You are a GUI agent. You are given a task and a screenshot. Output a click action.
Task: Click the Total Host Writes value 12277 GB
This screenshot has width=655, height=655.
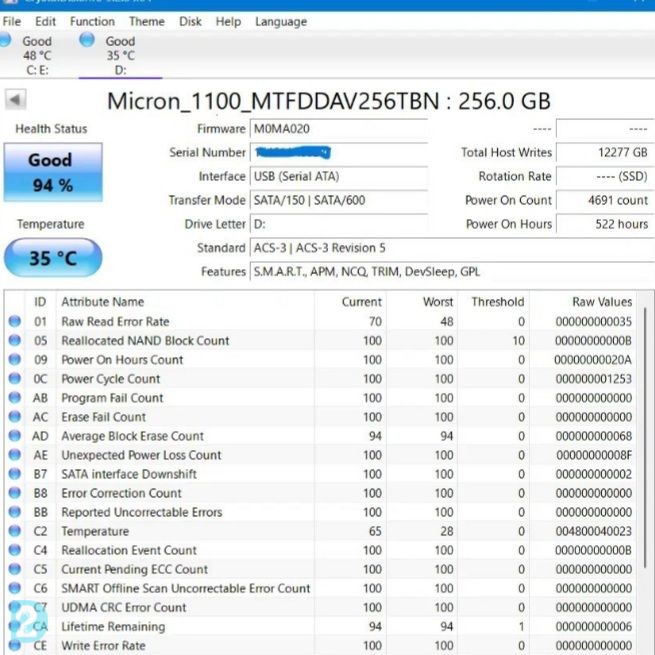coord(605,152)
